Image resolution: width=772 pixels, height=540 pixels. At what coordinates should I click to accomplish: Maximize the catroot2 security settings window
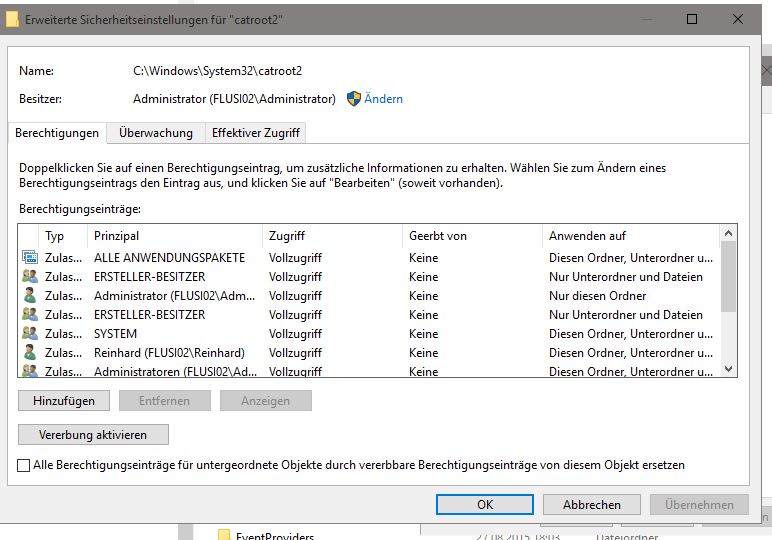tap(692, 19)
